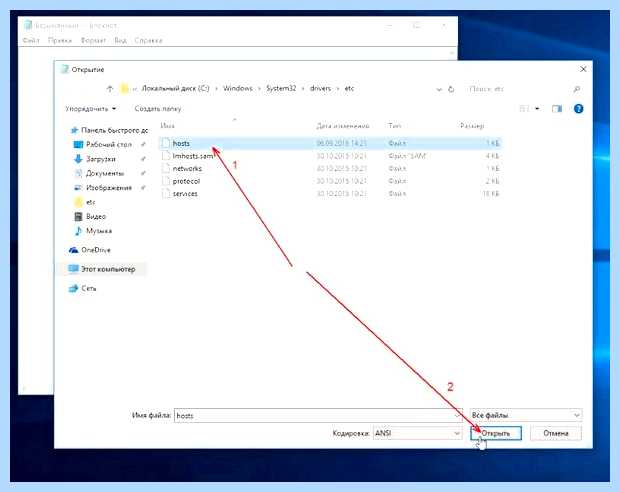Open Все файлы file type dropdown
The image size is (620, 492).
click(525, 415)
